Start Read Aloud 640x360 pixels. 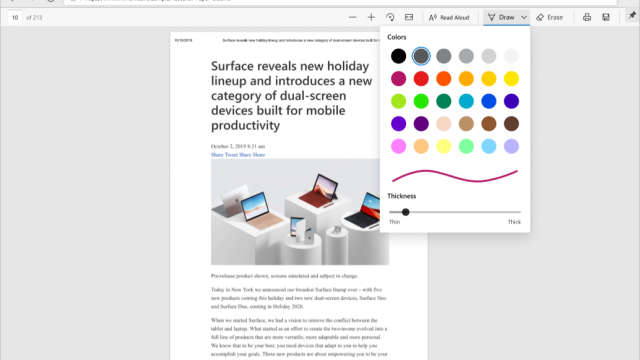[449, 18]
